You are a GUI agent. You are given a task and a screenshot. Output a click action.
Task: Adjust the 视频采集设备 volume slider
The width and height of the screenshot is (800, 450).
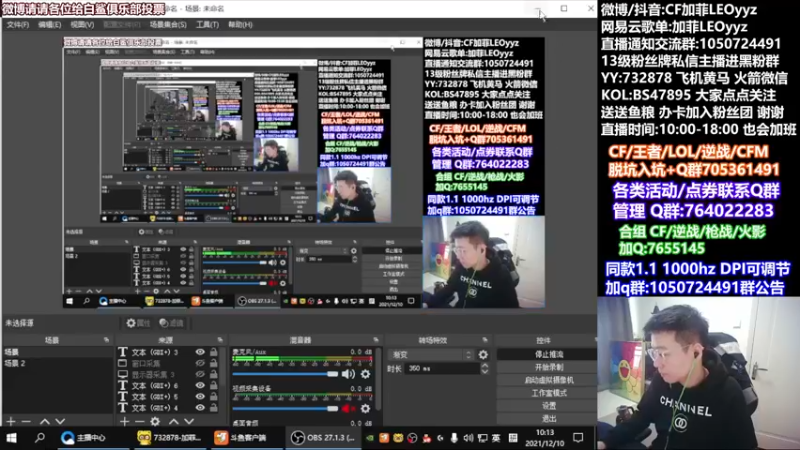pos(285,409)
